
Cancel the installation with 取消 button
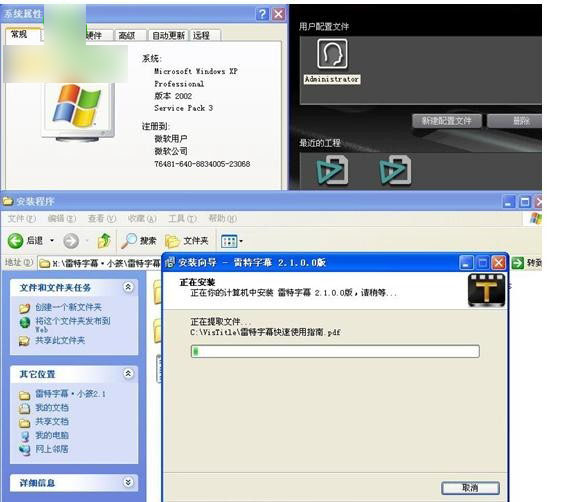tap(470, 488)
